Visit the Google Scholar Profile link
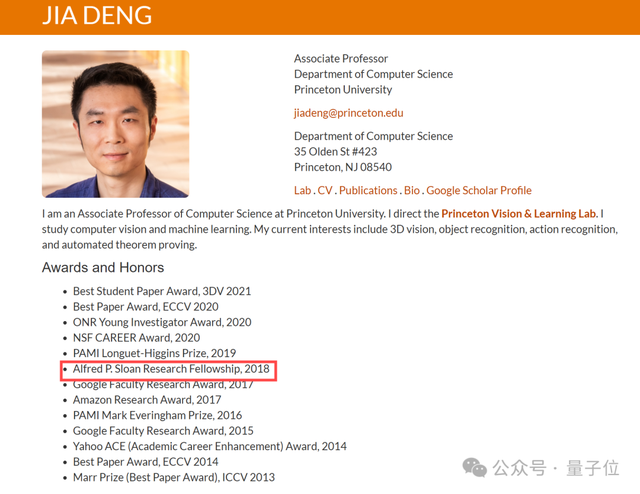Viewport: 640px width, 494px height. click(479, 190)
